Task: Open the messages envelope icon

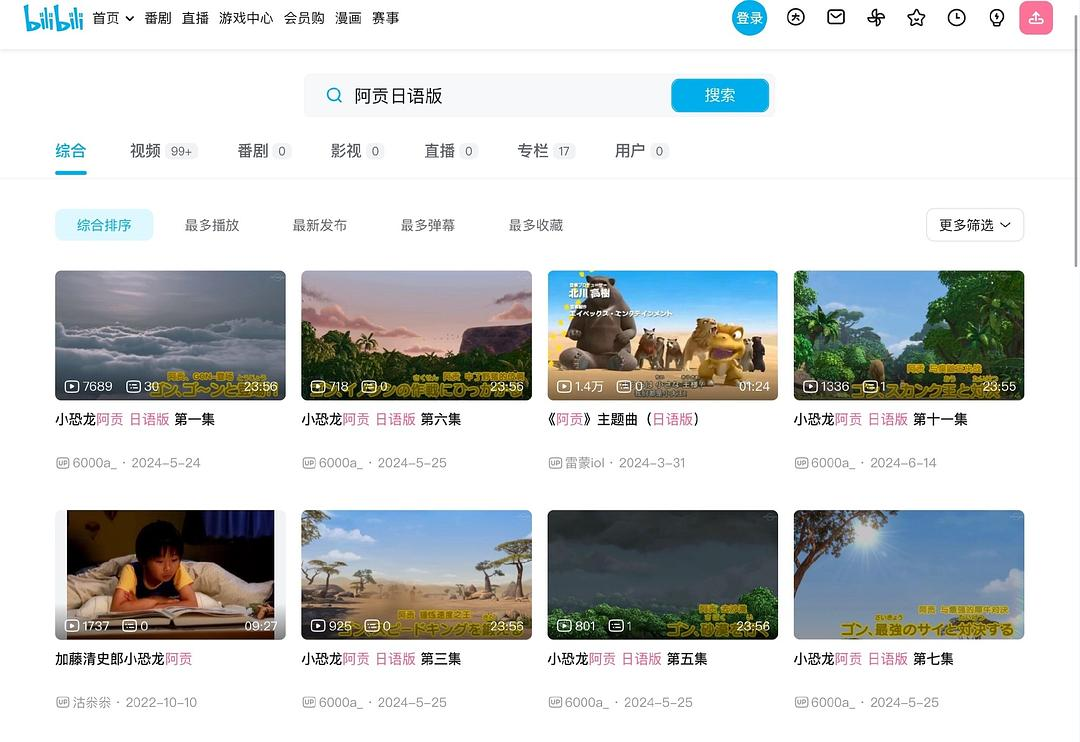Action: coord(836,18)
